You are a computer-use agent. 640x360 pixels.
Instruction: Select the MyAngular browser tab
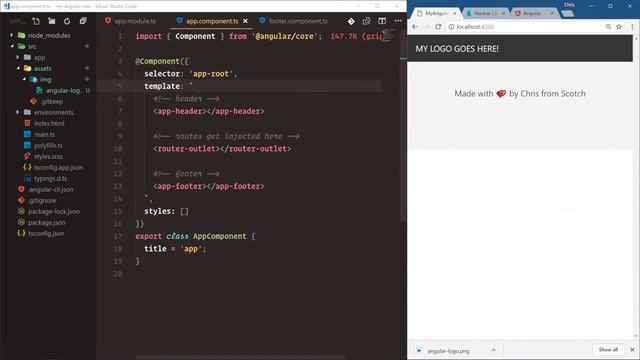coord(436,13)
